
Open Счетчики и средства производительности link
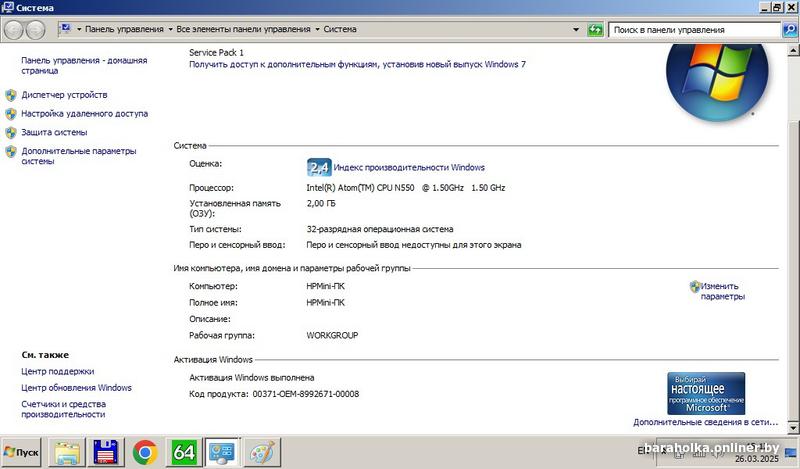point(64,409)
